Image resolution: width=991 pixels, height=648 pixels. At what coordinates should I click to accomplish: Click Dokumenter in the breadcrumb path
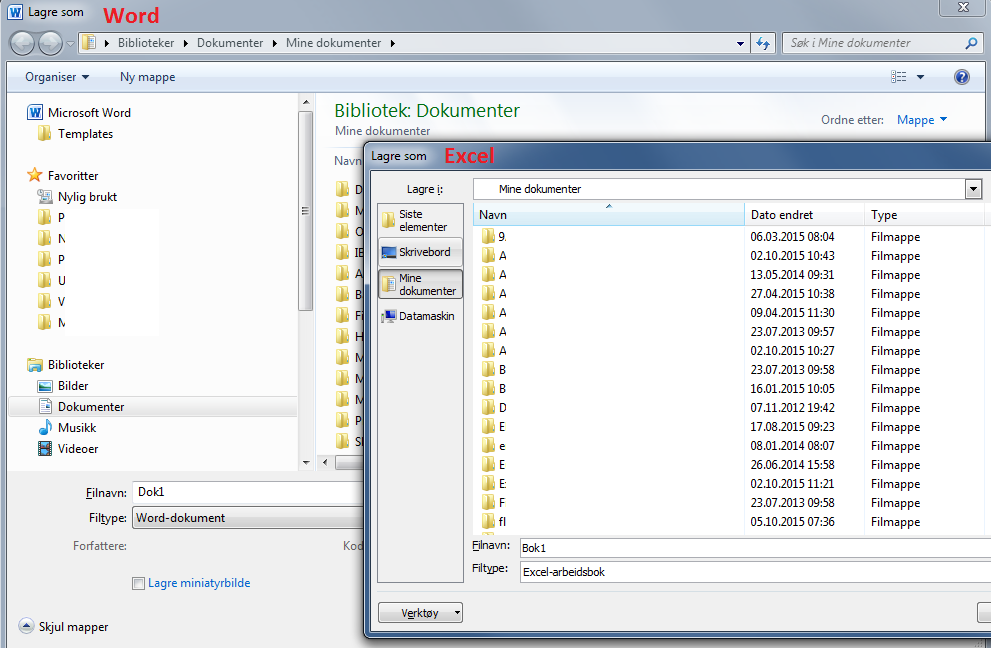[x=230, y=43]
